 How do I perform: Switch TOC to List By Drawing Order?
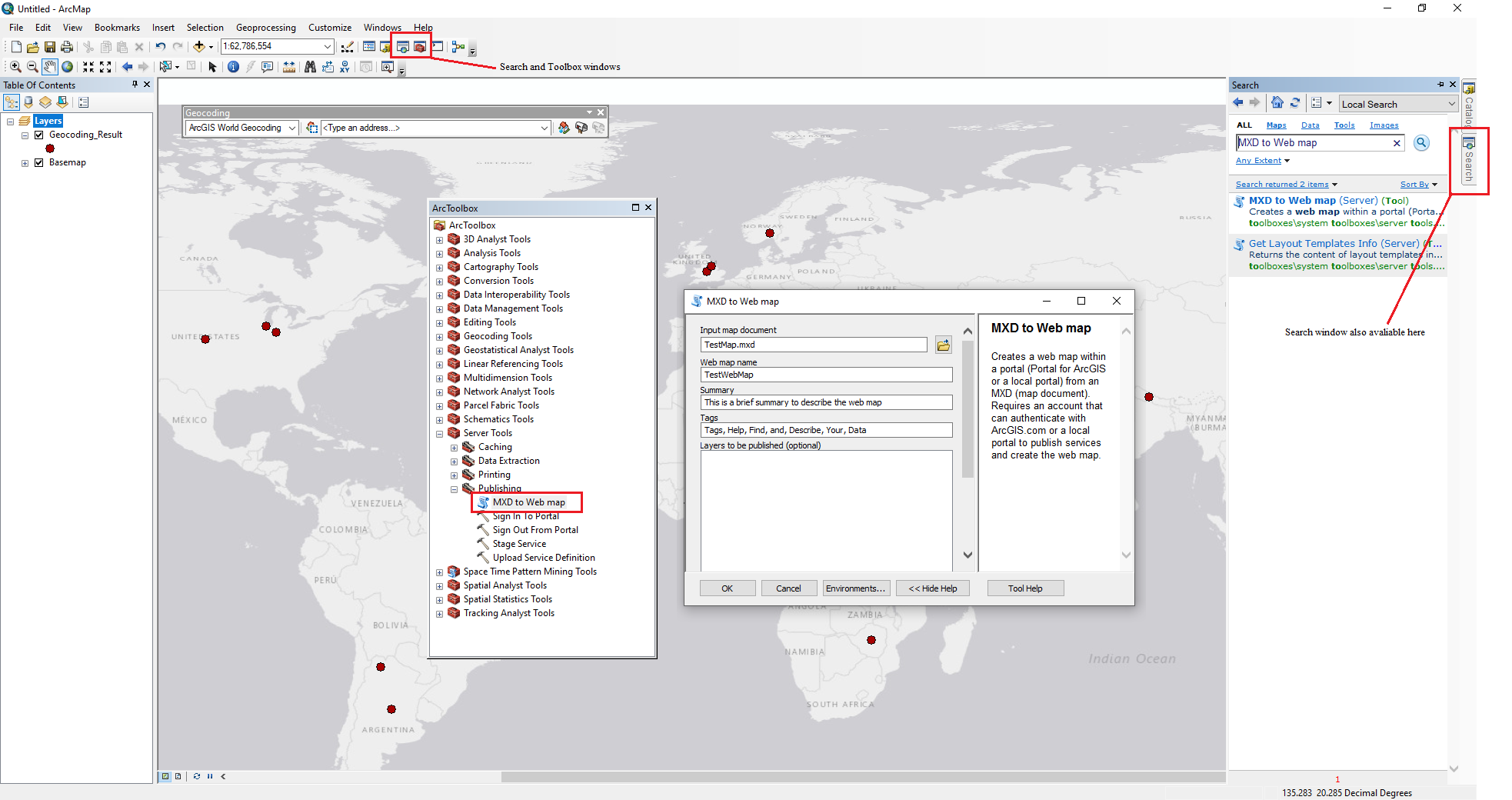click(12, 102)
